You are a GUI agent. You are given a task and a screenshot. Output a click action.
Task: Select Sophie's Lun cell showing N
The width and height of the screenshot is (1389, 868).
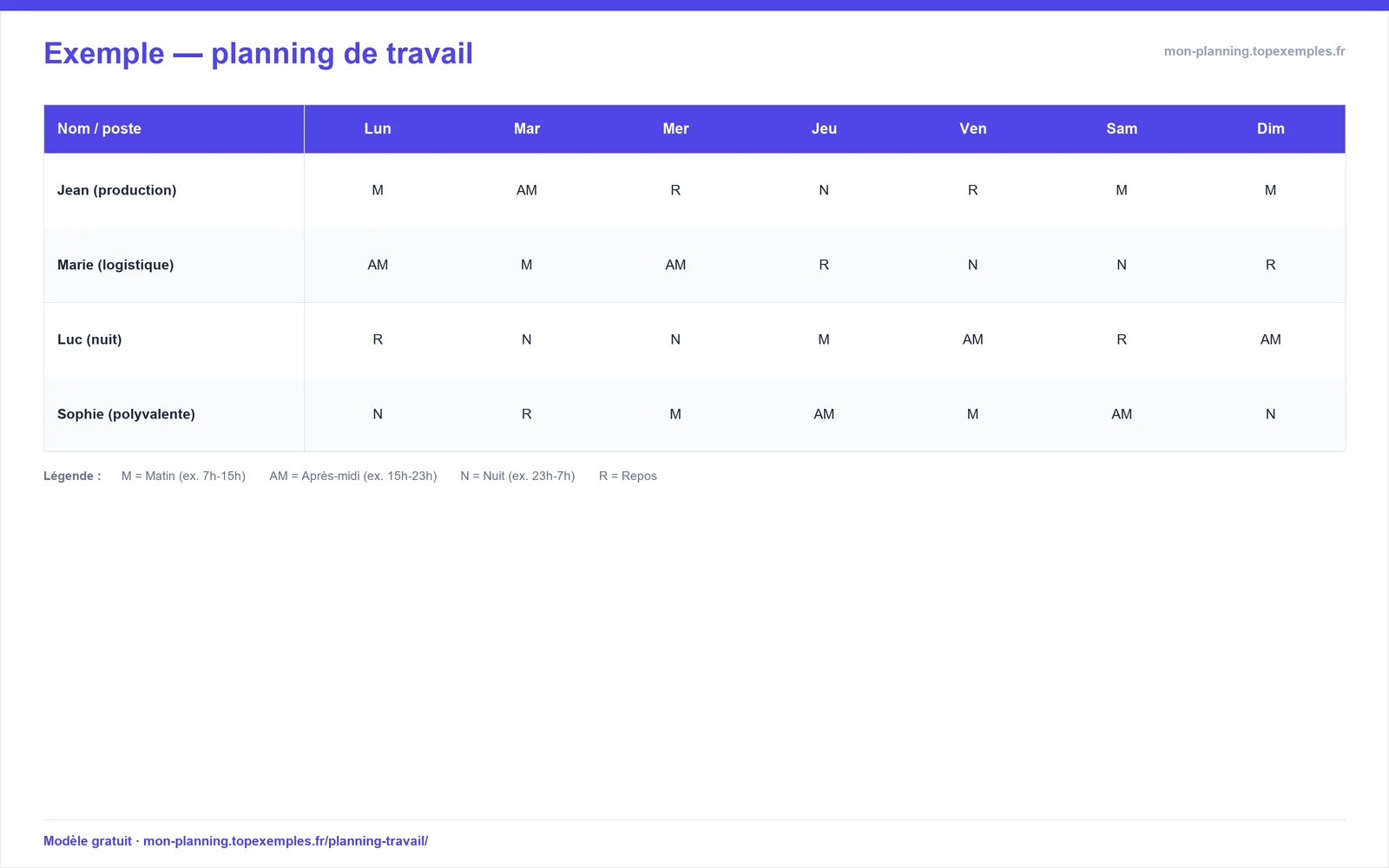click(378, 414)
